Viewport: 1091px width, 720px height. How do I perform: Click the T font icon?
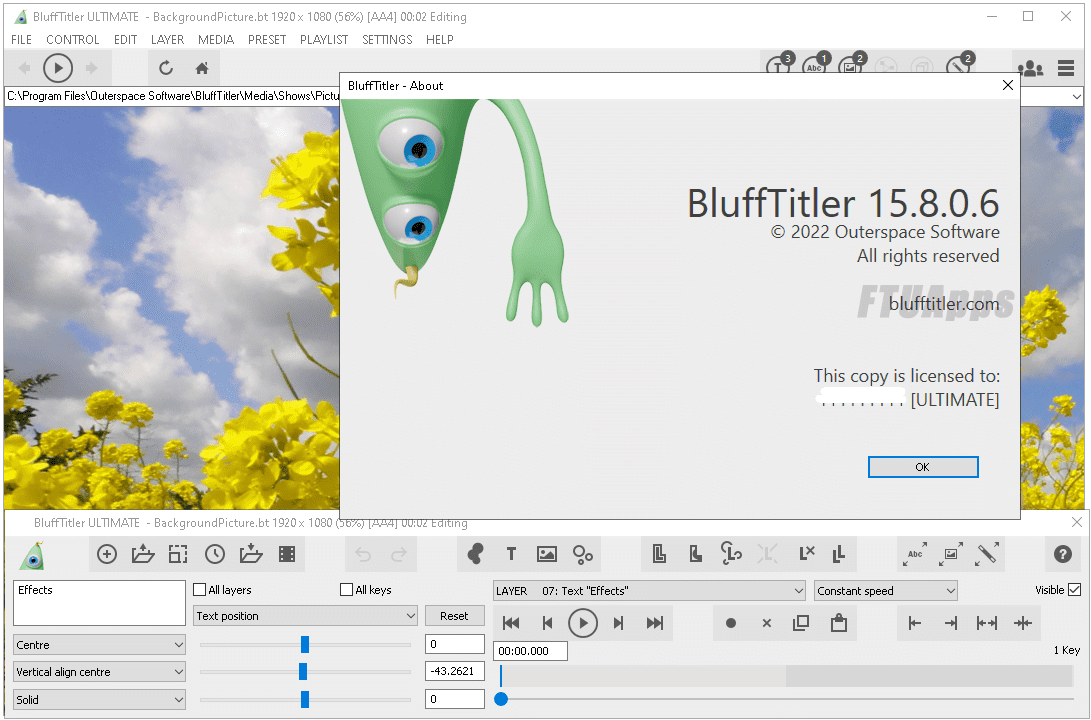point(511,554)
